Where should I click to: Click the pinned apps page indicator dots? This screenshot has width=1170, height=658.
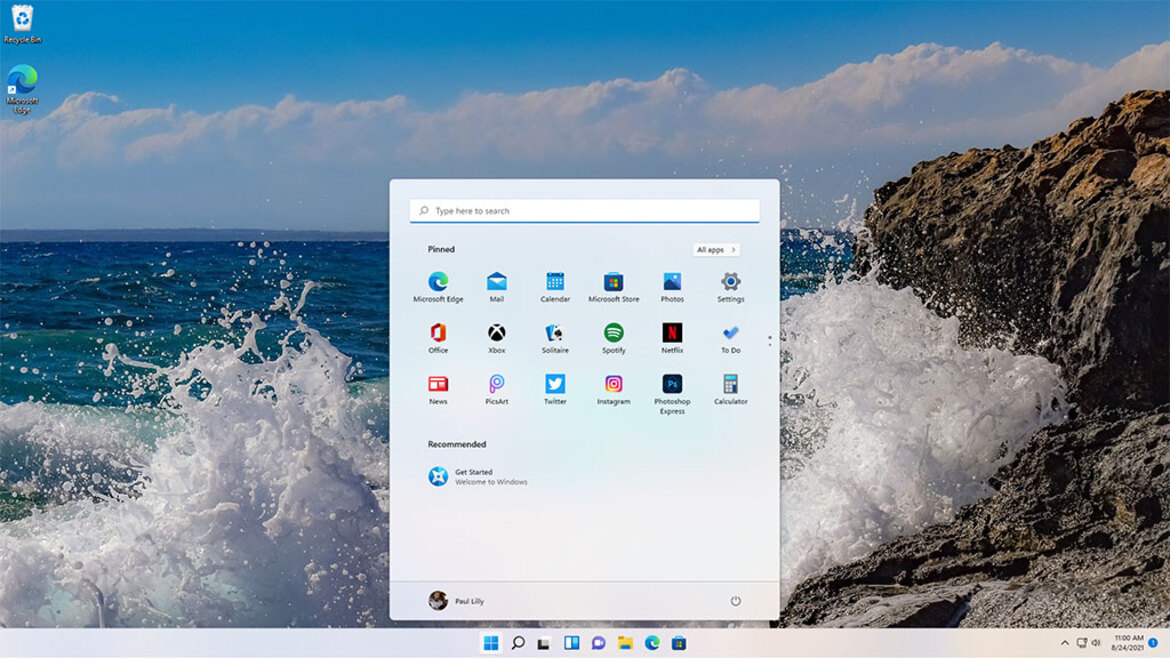[x=770, y=340]
